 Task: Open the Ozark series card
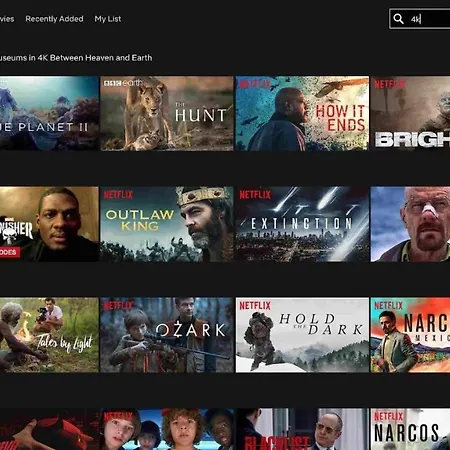pos(167,335)
